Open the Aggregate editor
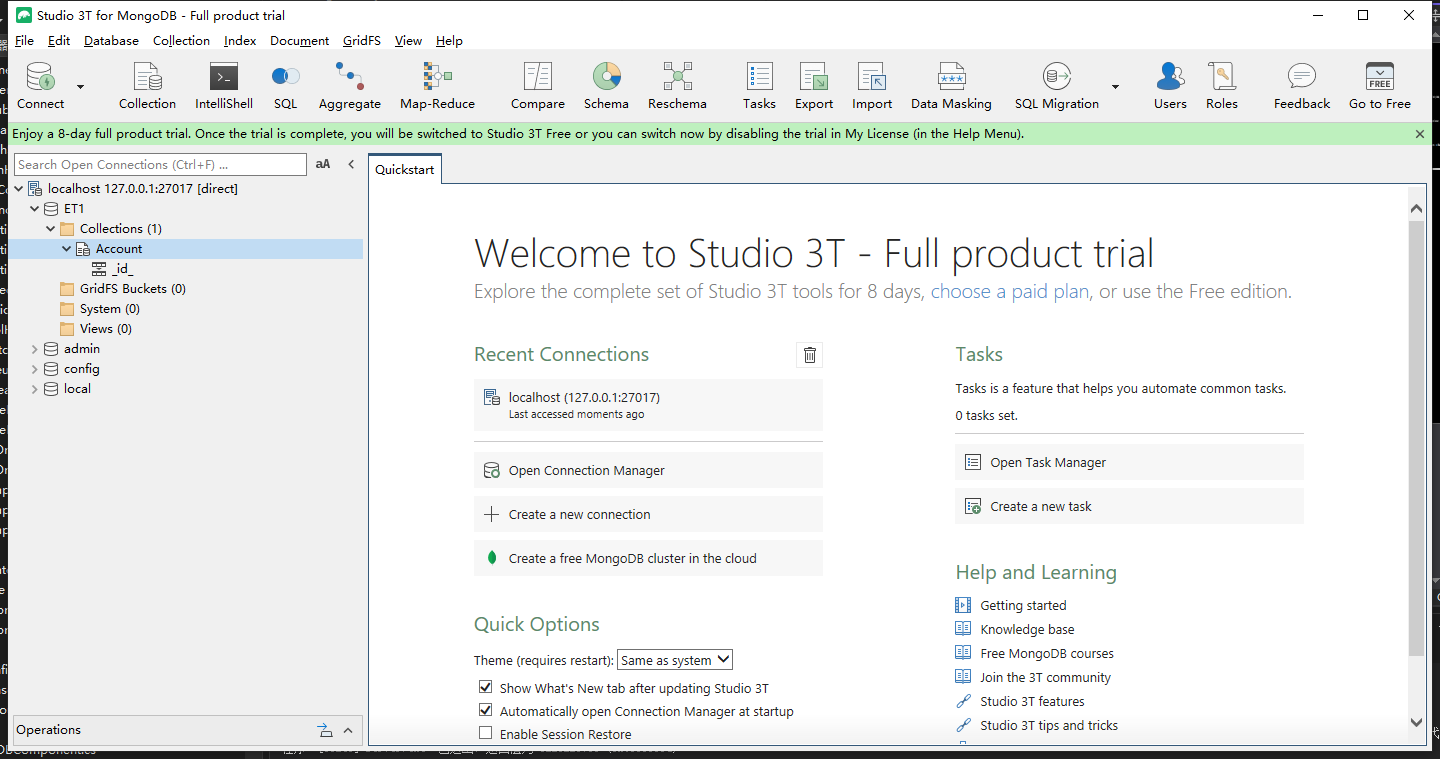The height and width of the screenshot is (759, 1440). pyautogui.click(x=349, y=86)
